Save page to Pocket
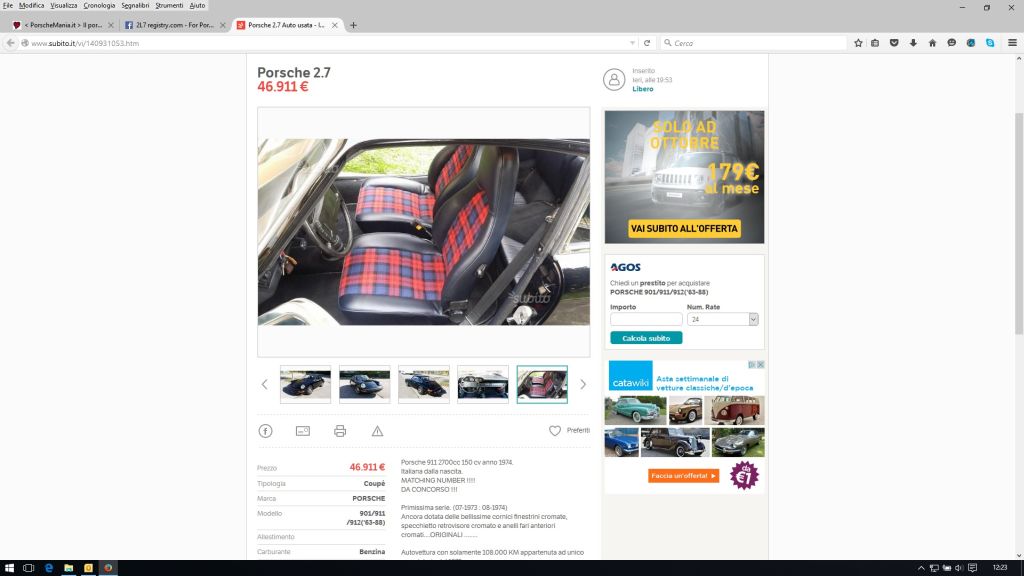This screenshot has height=576, width=1024. 894,43
